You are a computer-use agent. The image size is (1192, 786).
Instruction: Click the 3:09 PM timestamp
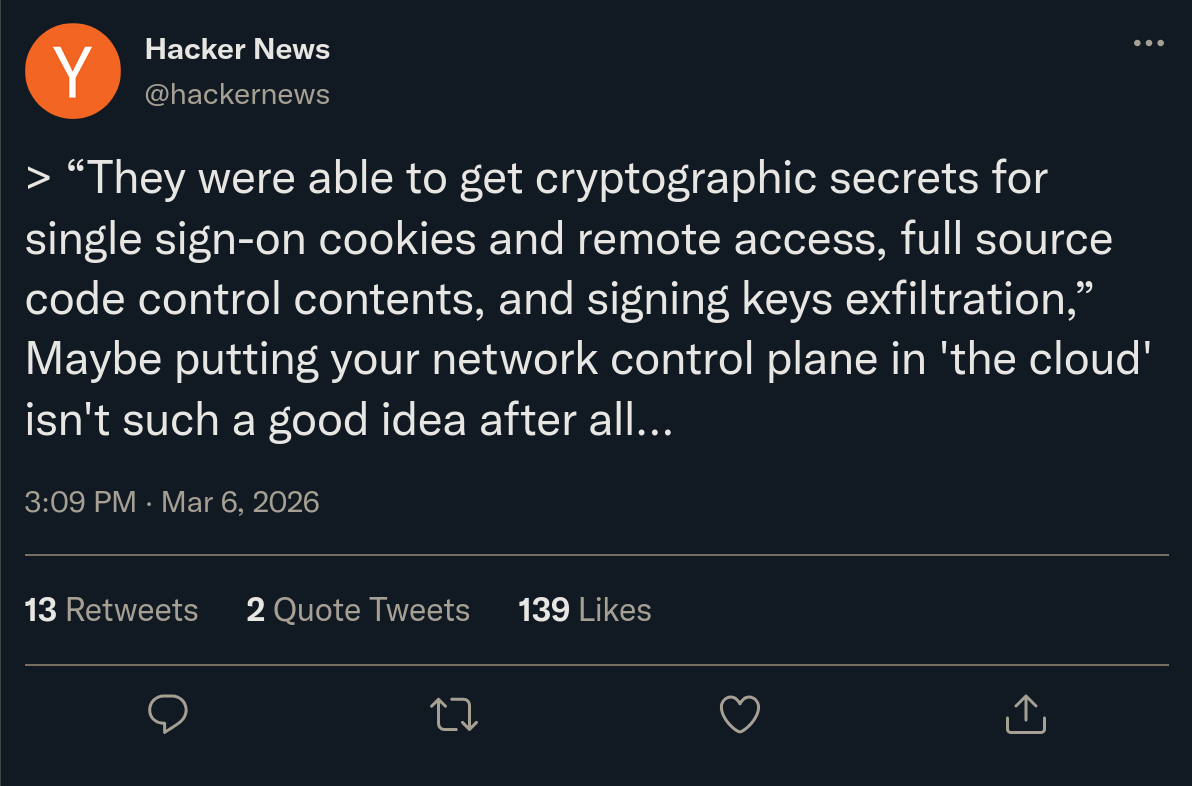coord(80,501)
